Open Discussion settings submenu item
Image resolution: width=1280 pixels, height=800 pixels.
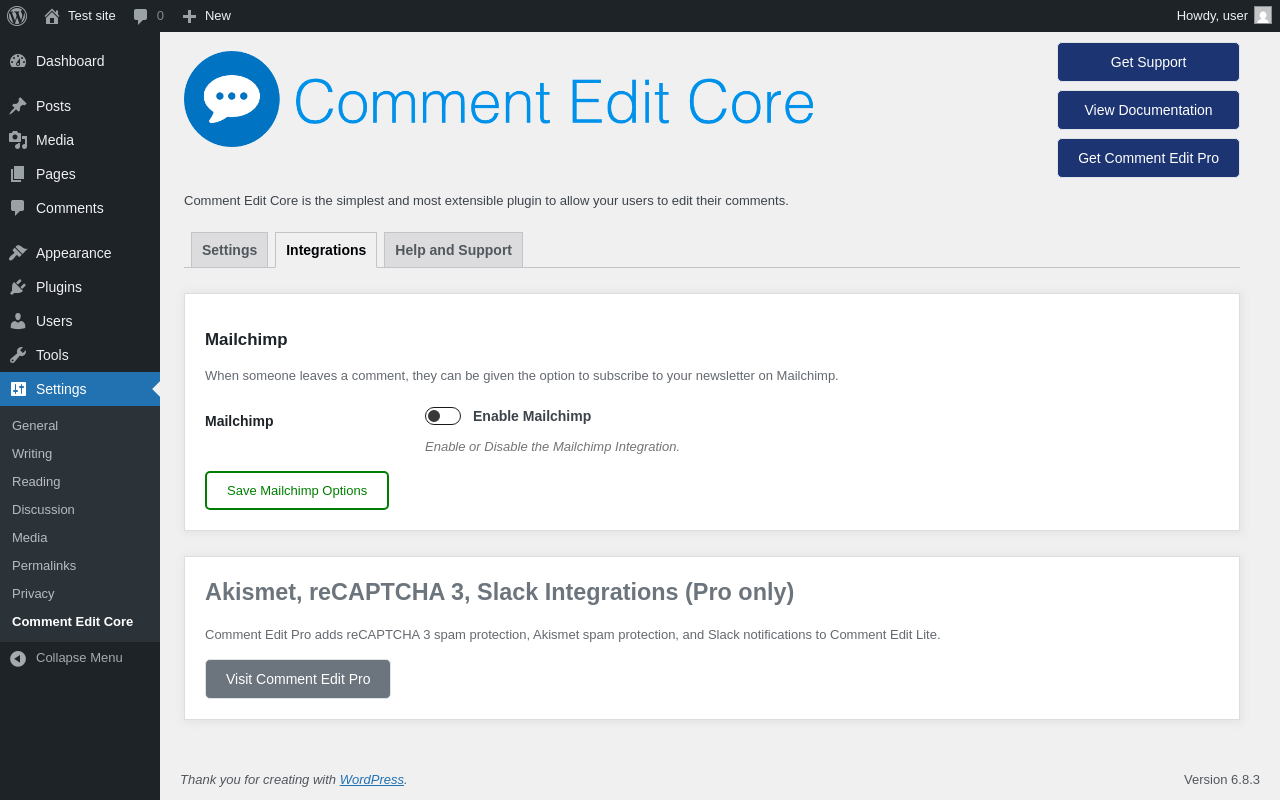43,509
